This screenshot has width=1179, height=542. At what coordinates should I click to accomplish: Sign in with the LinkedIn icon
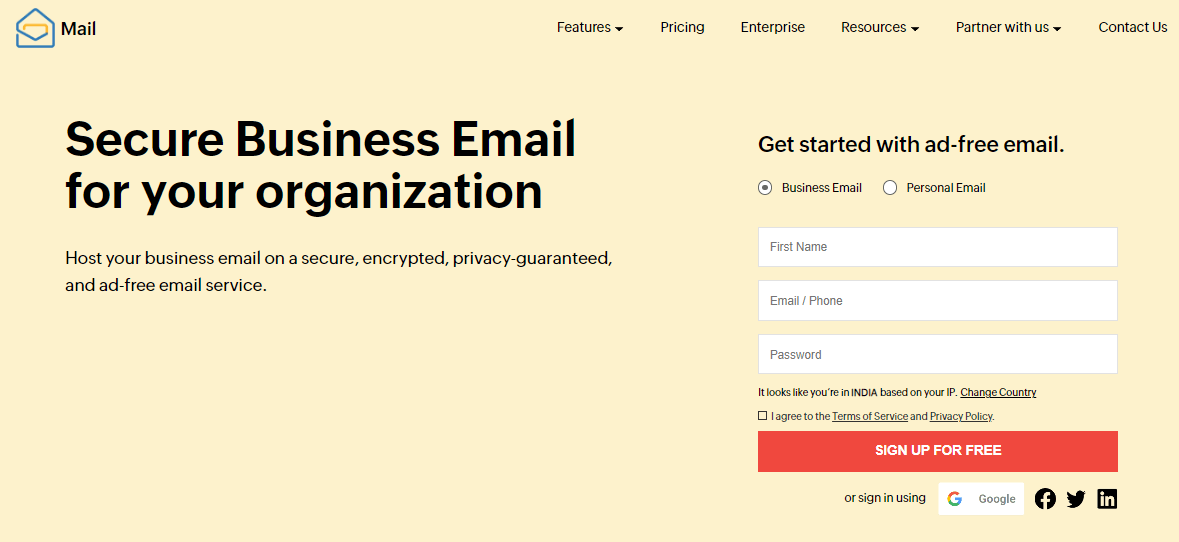1107,498
